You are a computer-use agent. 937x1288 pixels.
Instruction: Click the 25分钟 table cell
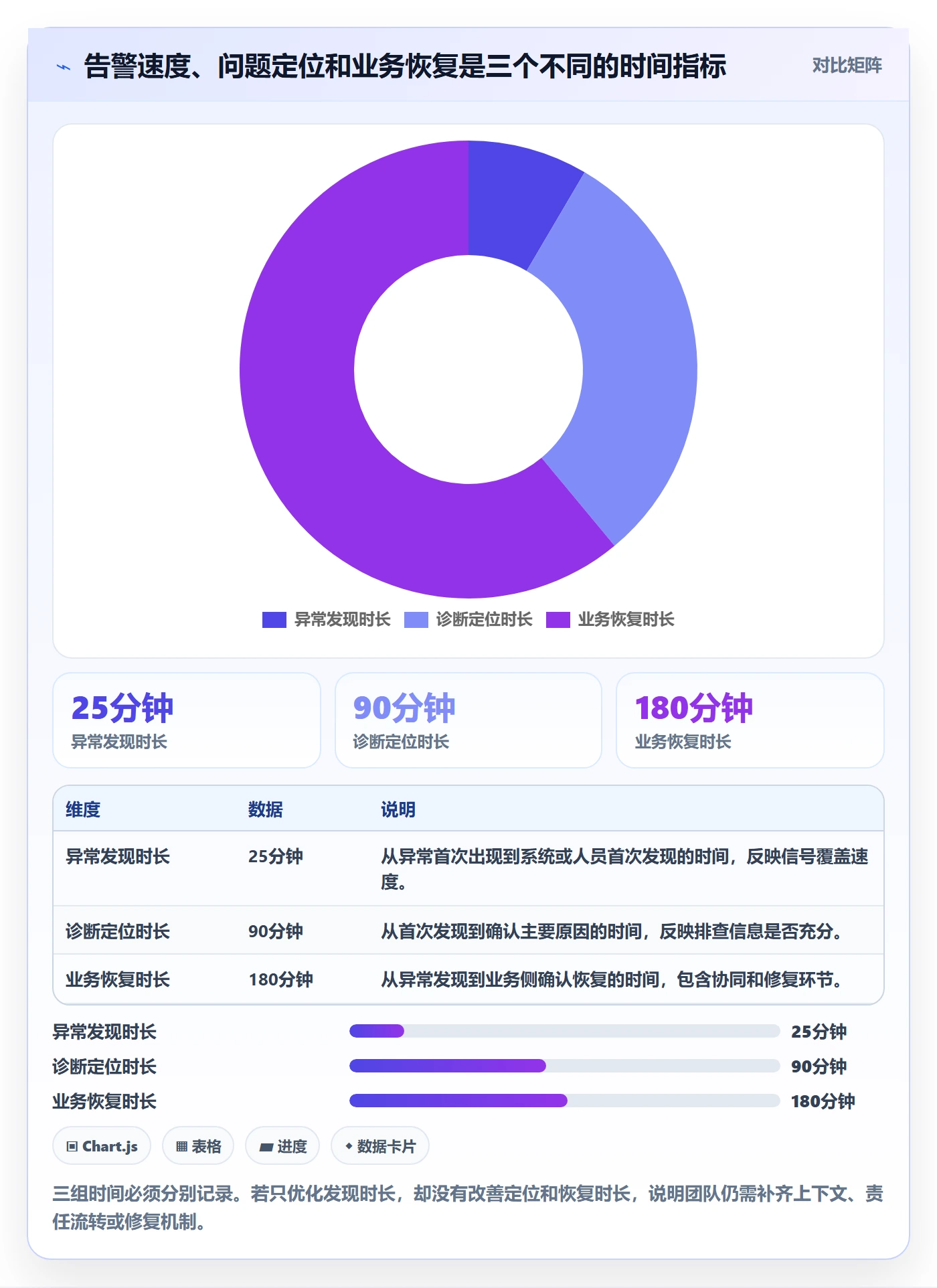(276, 856)
